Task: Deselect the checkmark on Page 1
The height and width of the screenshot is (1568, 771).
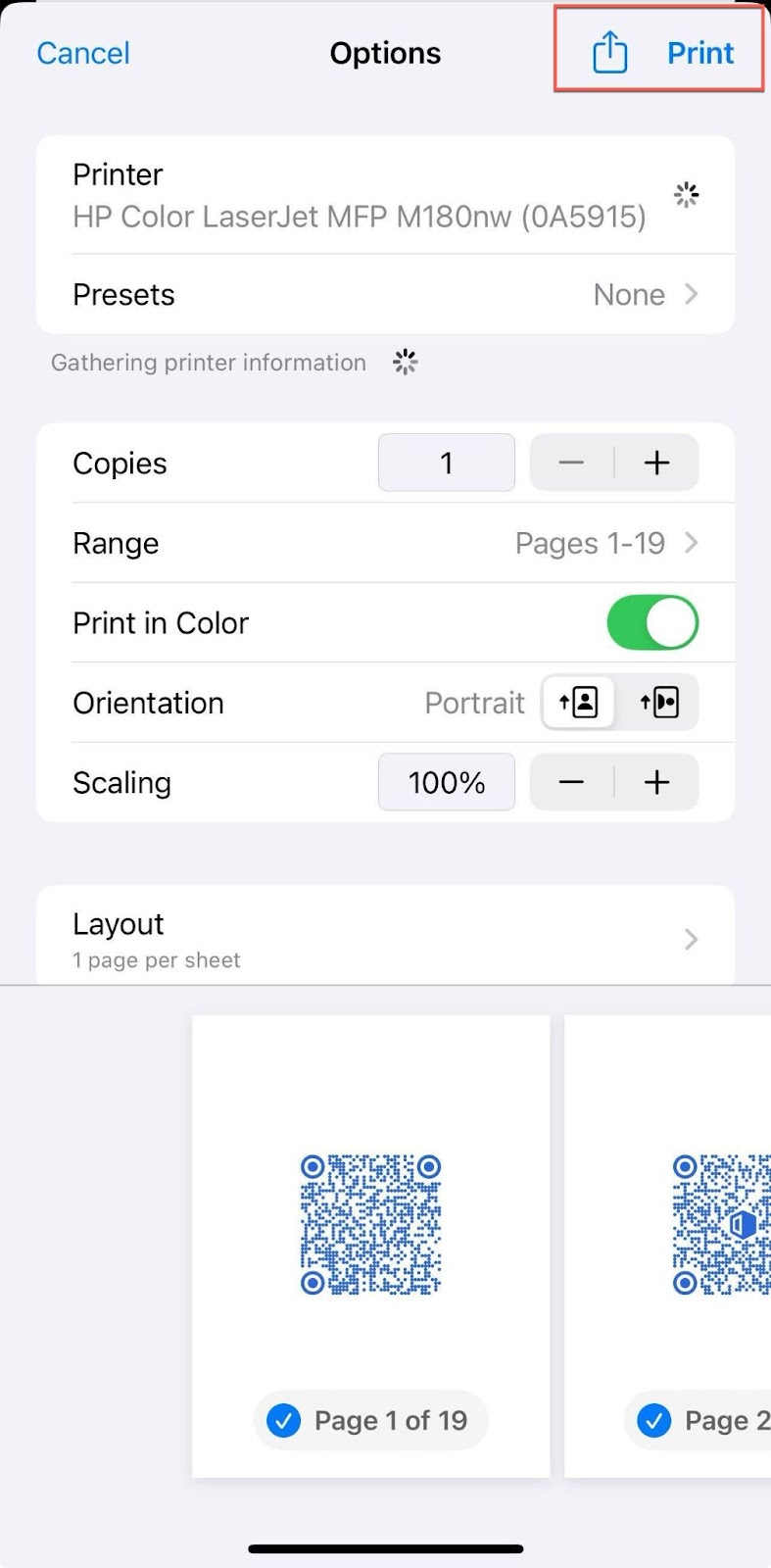Action: (283, 1420)
